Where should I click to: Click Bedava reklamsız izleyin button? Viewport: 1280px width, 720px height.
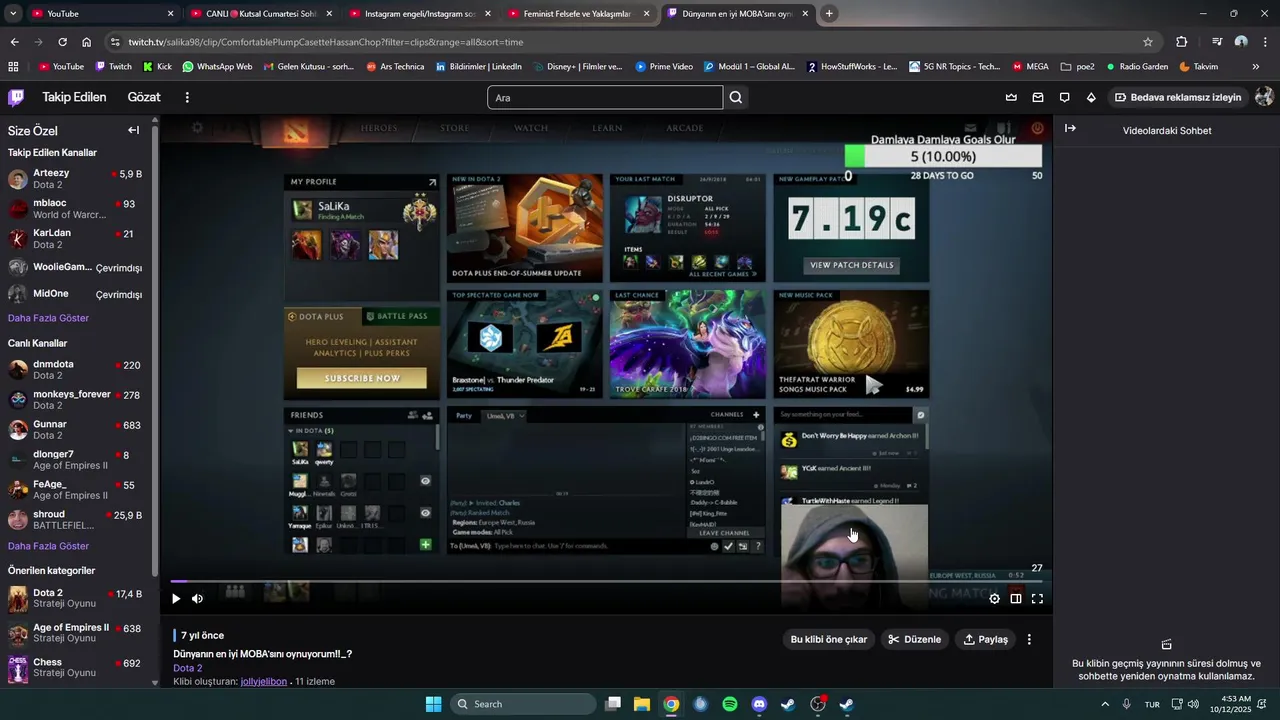coord(1178,97)
